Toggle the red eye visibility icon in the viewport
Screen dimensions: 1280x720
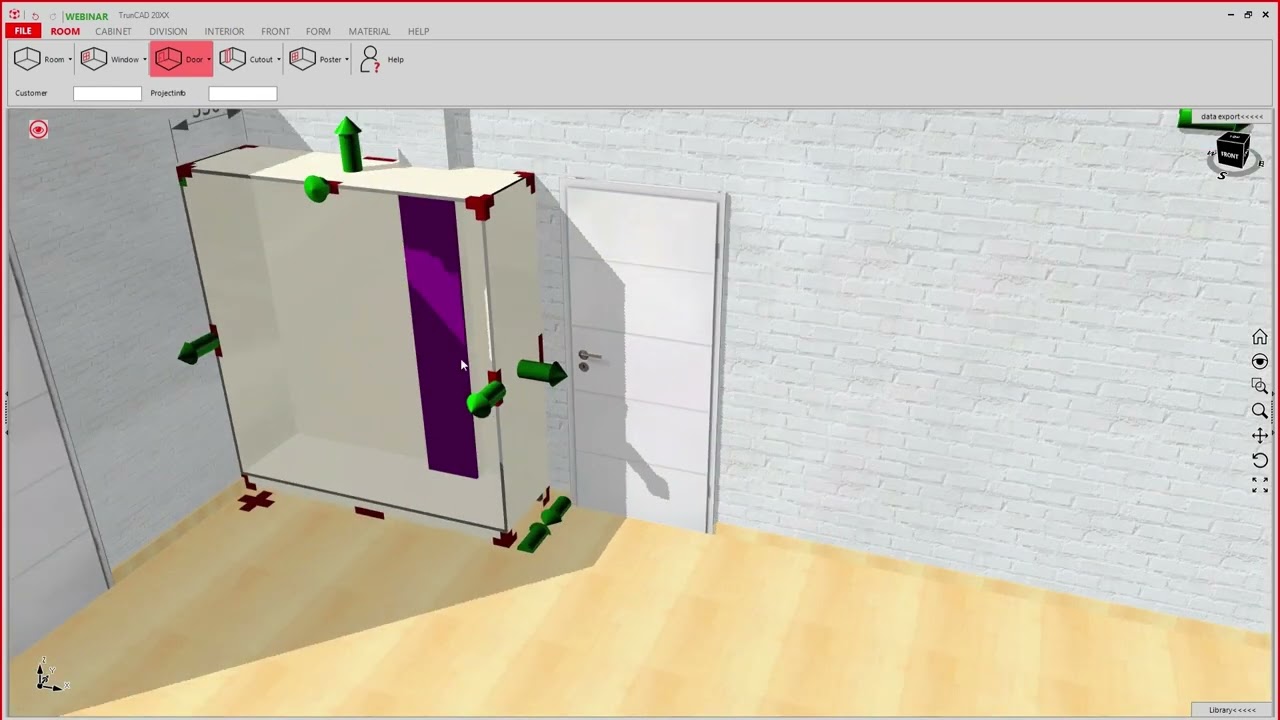coord(38,129)
